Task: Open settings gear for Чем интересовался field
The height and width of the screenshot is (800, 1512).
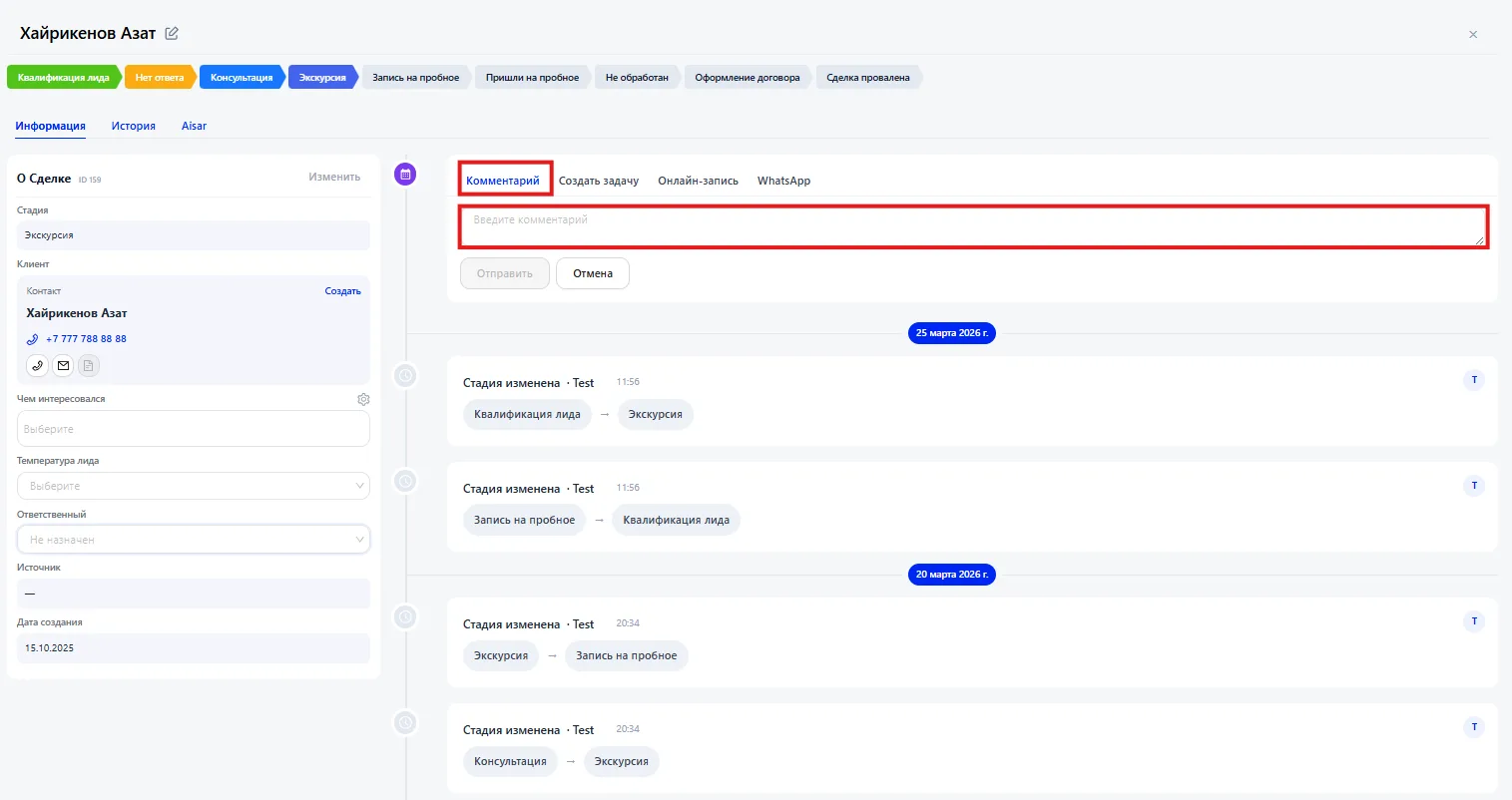Action: [x=363, y=399]
